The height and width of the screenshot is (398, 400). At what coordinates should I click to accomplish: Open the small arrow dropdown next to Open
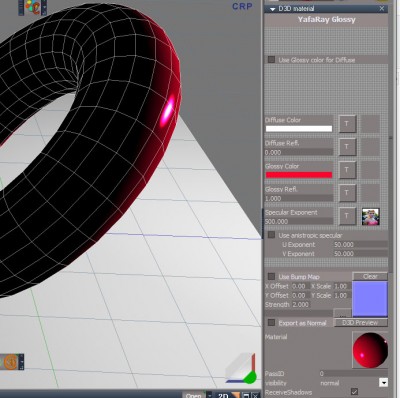click(x=209, y=395)
